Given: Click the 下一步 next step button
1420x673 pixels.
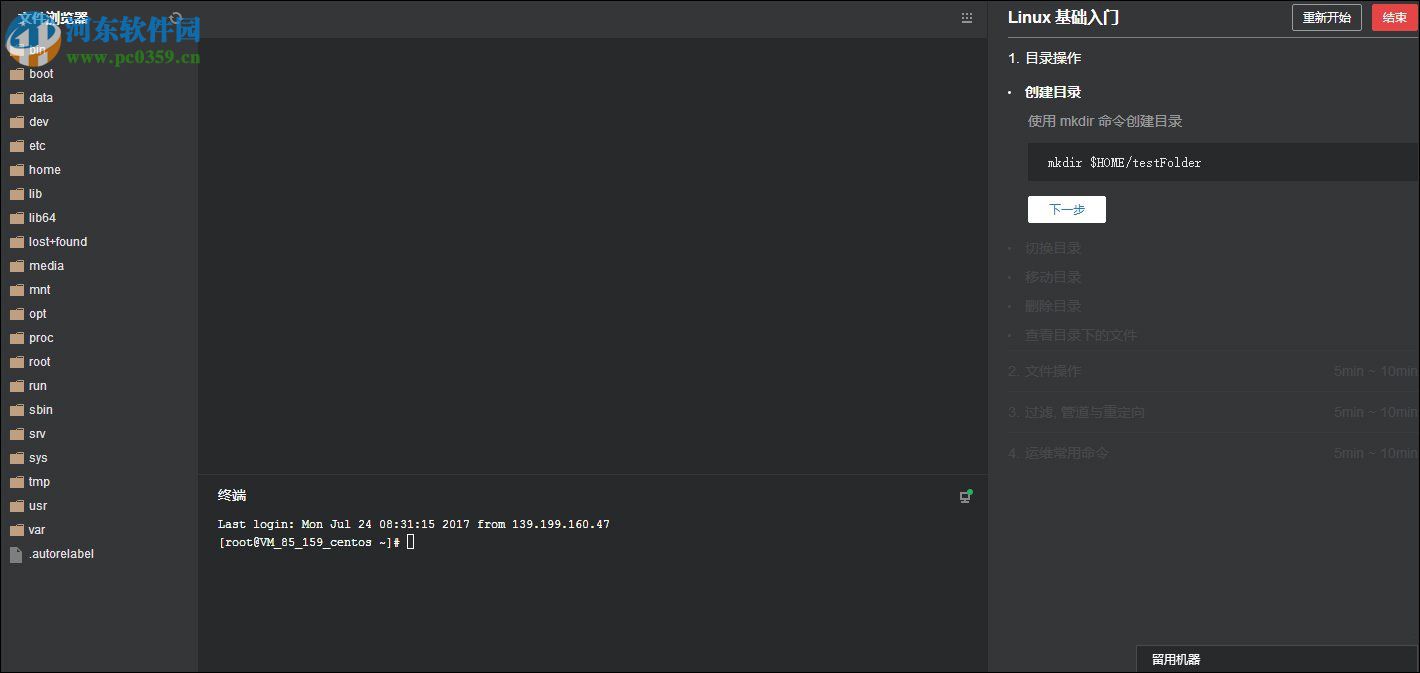Looking at the screenshot, I should click(1067, 210).
